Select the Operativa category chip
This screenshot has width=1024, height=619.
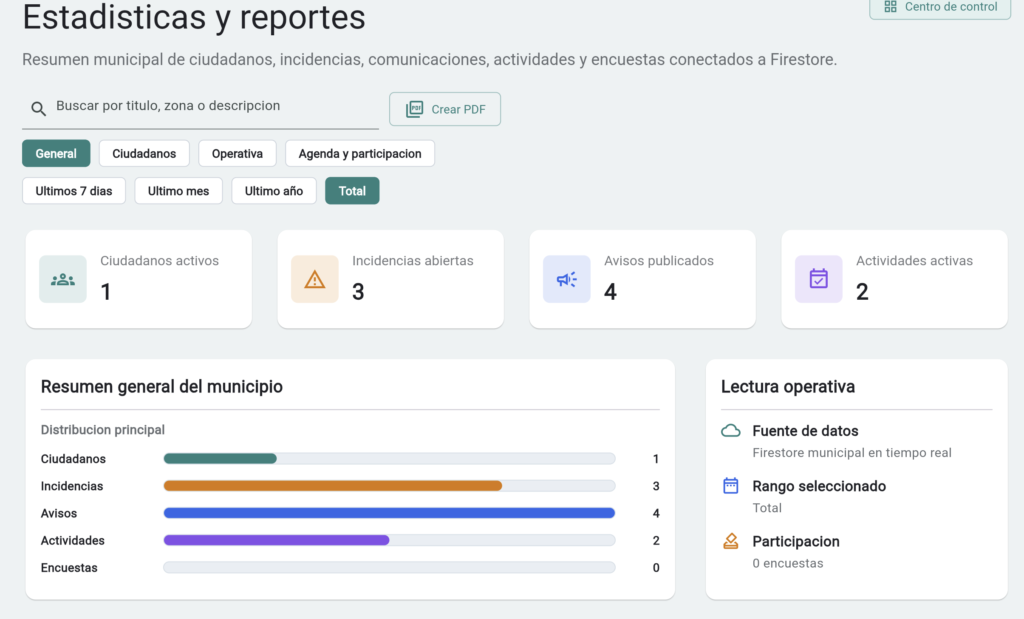237,153
